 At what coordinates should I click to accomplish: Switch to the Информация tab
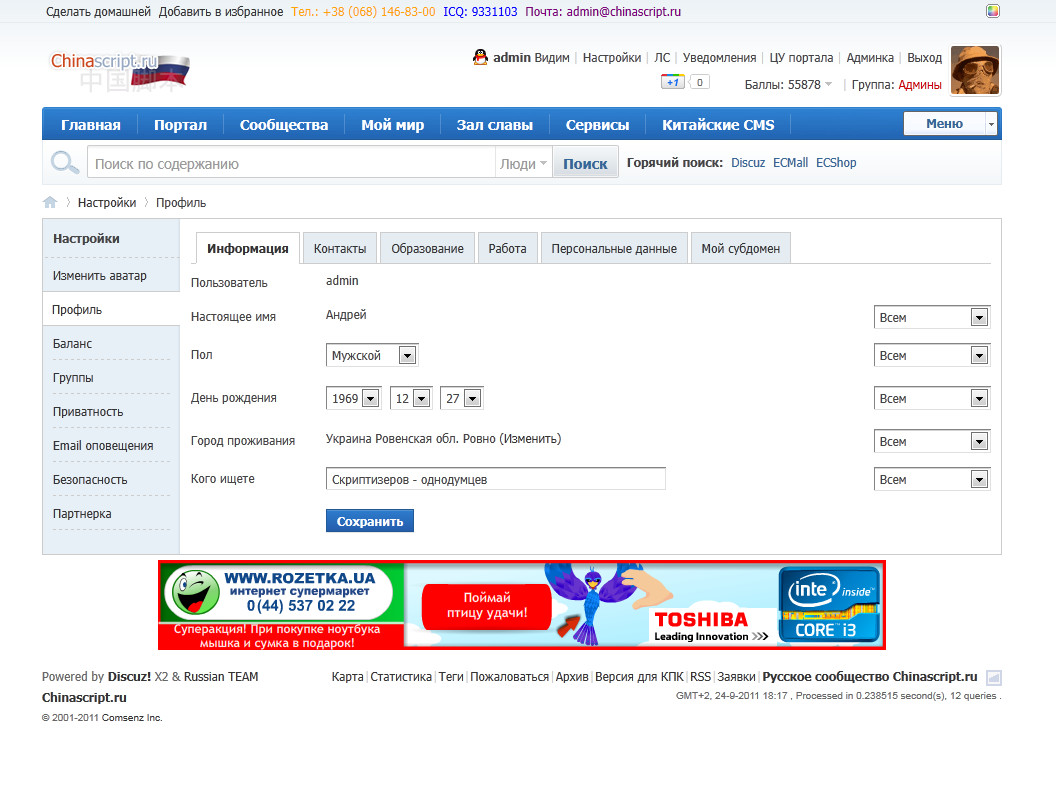pos(247,248)
